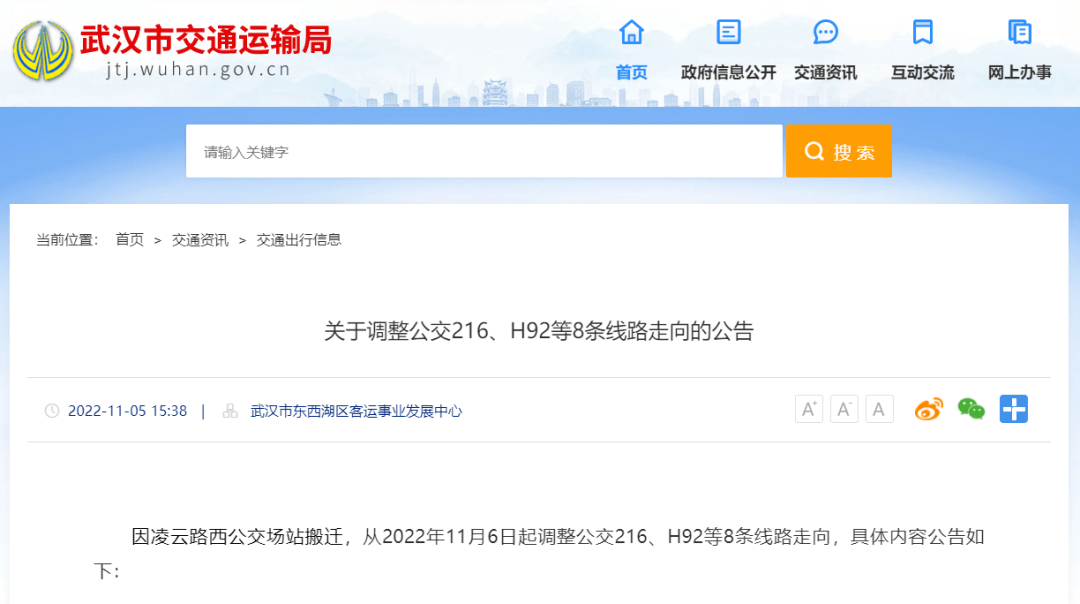Share the article via WeChat

pyautogui.click(x=971, y=409)
